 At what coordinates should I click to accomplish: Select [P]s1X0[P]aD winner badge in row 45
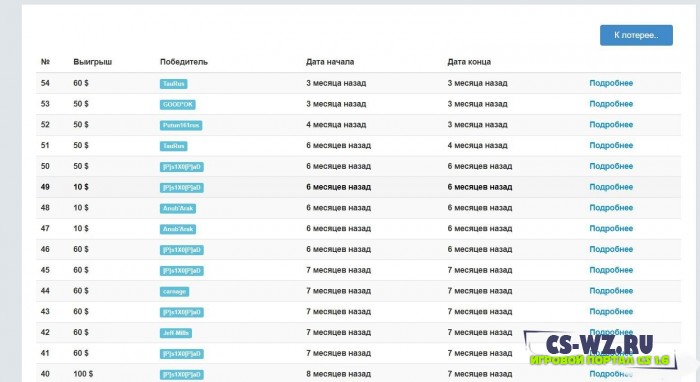coord(182,270)
